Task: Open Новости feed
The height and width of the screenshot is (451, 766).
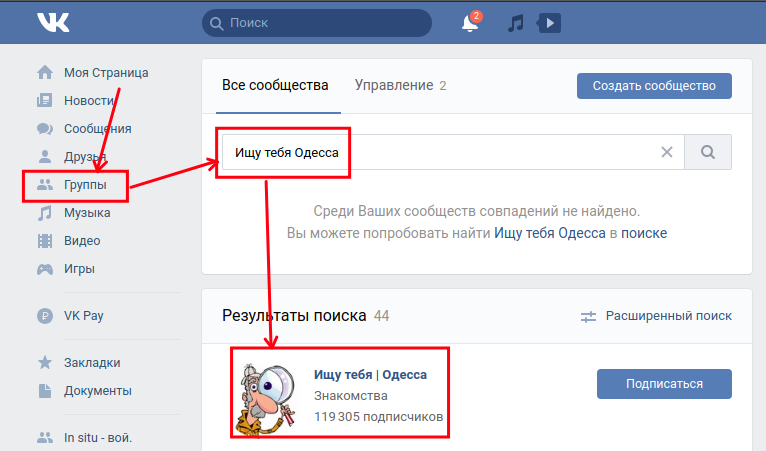Action: click(88, 100)
